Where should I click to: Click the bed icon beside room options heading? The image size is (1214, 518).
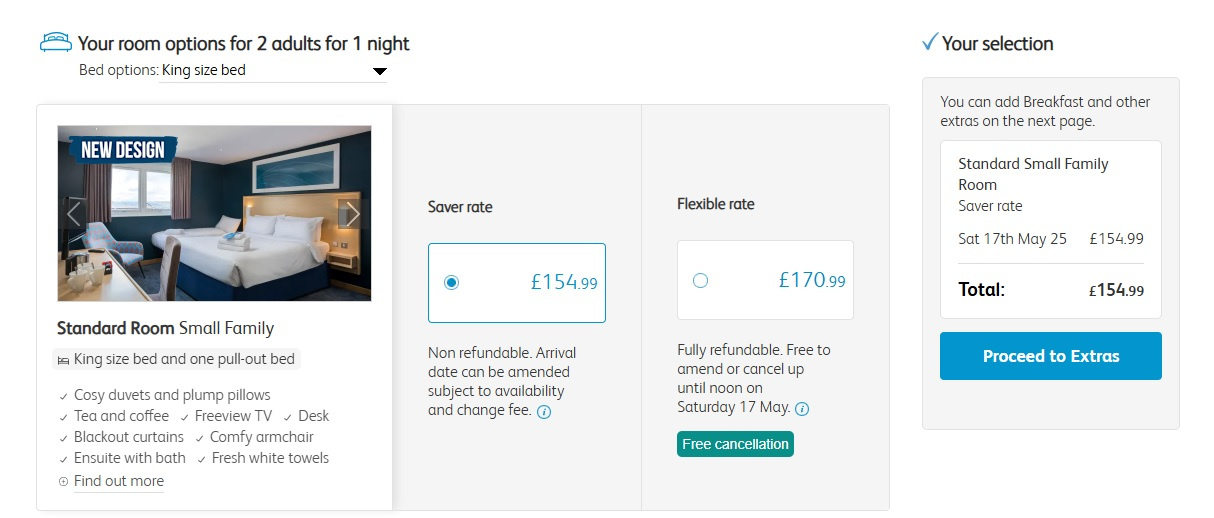point(56,42)
